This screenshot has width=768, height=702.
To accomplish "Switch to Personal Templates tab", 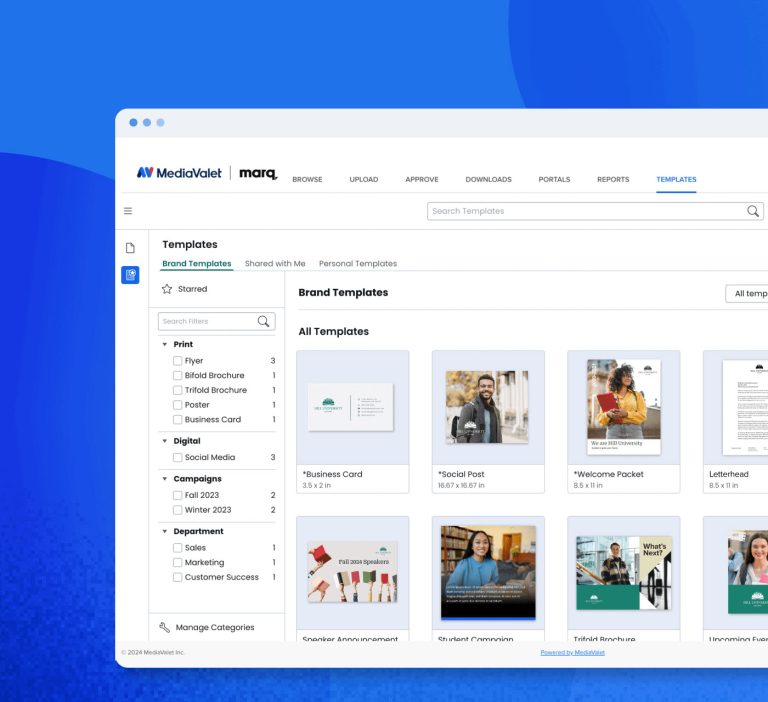I will (358, 264).
